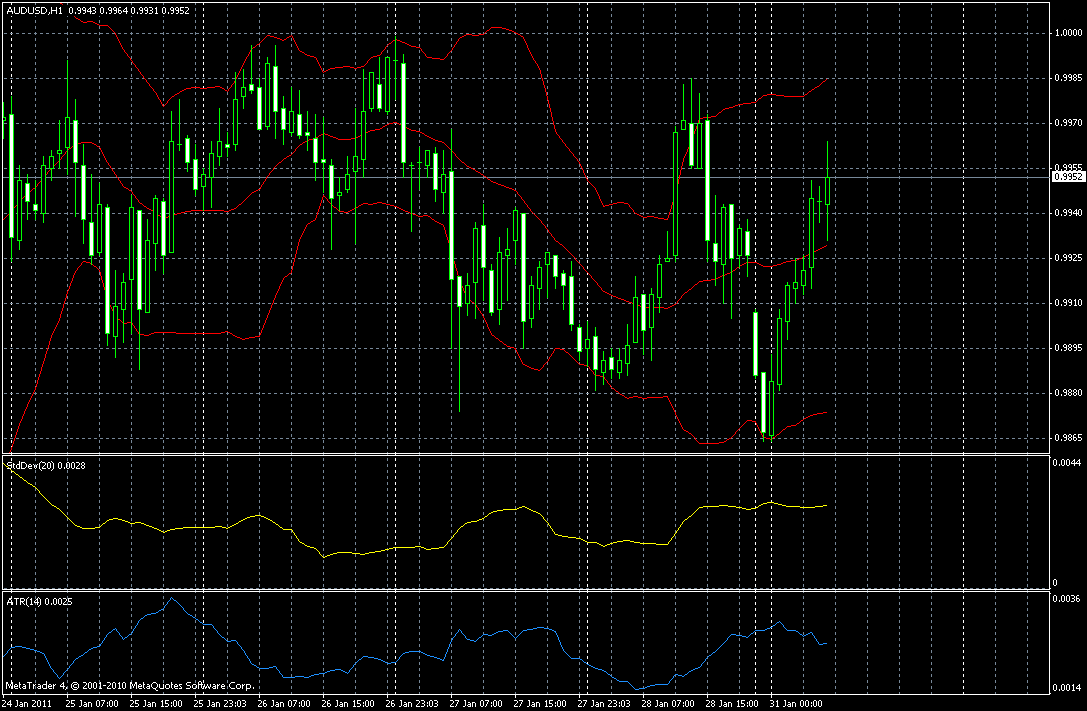
Task: Click the AUDUSD,H1 chart title label
Action: 35,10
